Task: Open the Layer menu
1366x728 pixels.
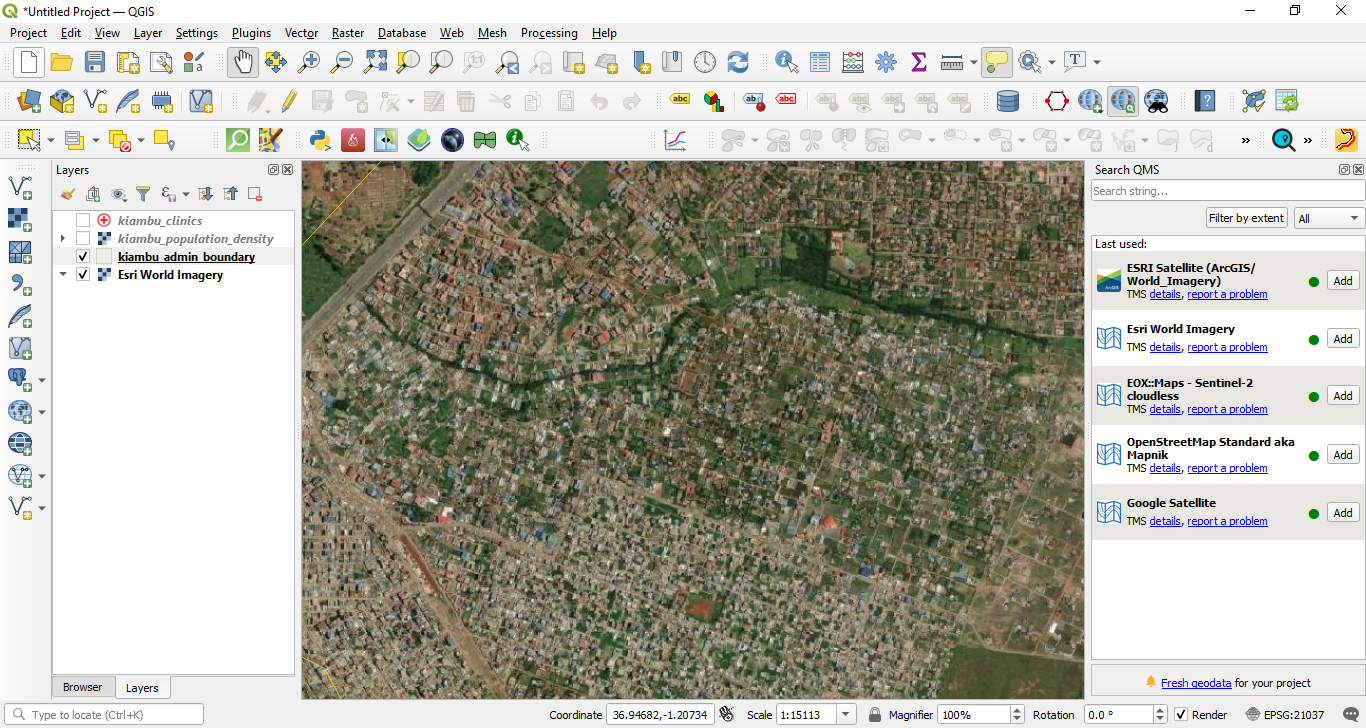Action: coord(147,33)
